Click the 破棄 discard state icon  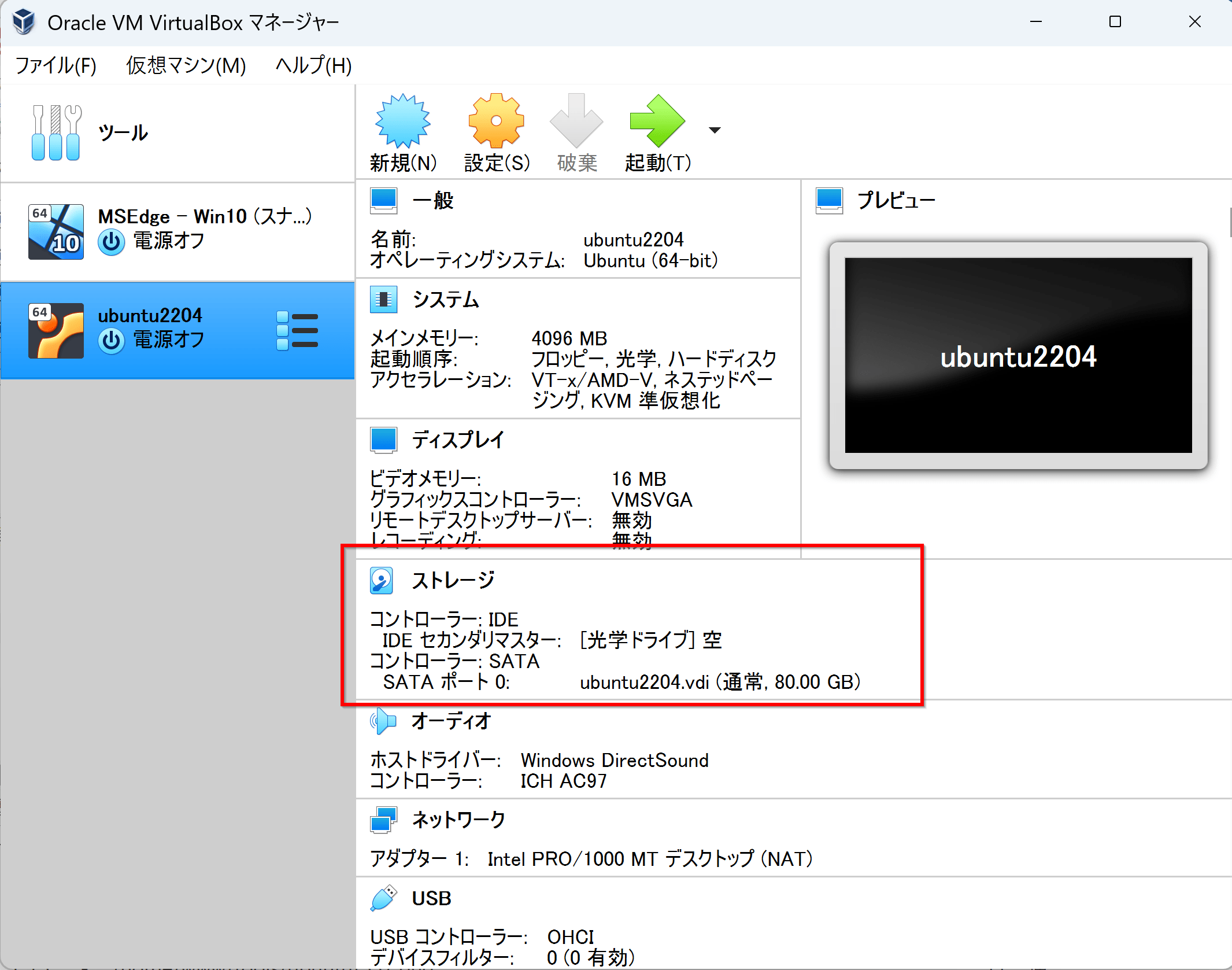pos(576,121)
